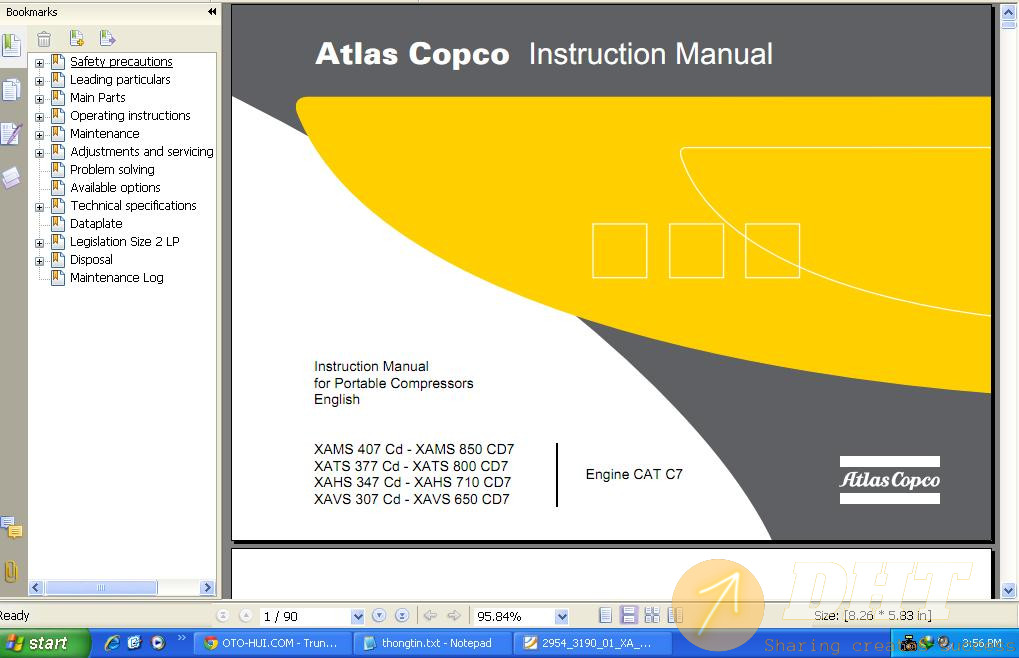The height and width of the screenshot is (658, 1019).
Task: Open Technical specifications bookmark
Action: click(133, 205)
